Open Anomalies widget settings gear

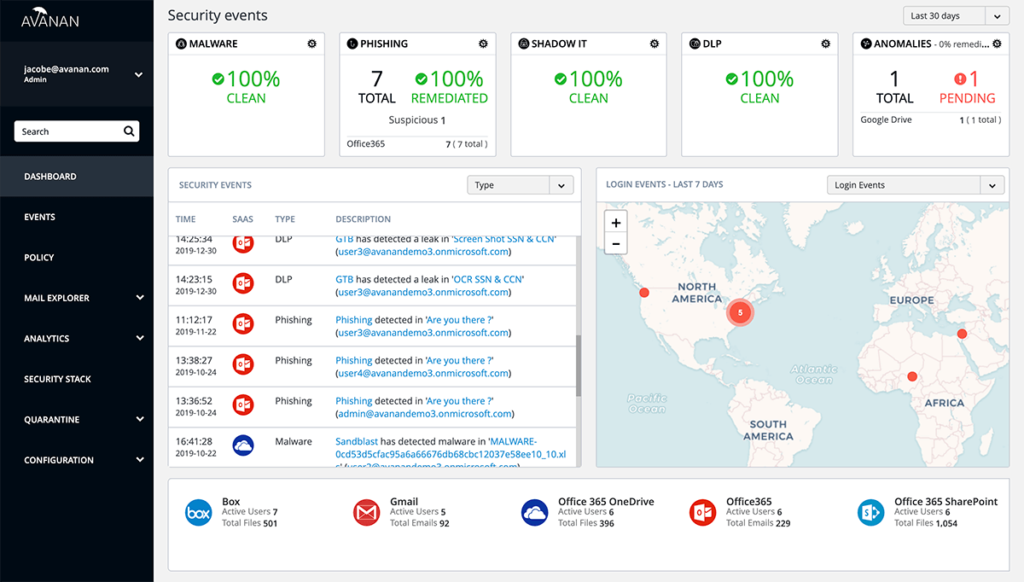tap(997, 44)
